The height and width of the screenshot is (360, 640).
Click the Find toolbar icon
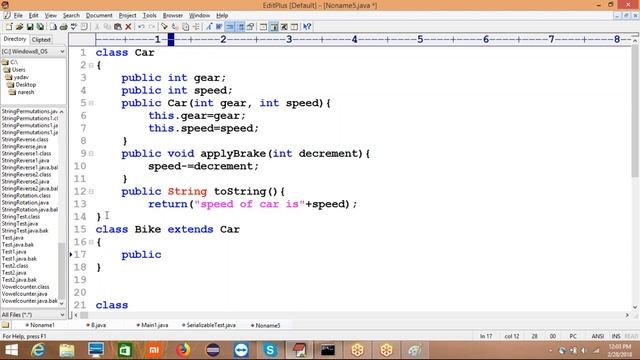tap(164, 27)
